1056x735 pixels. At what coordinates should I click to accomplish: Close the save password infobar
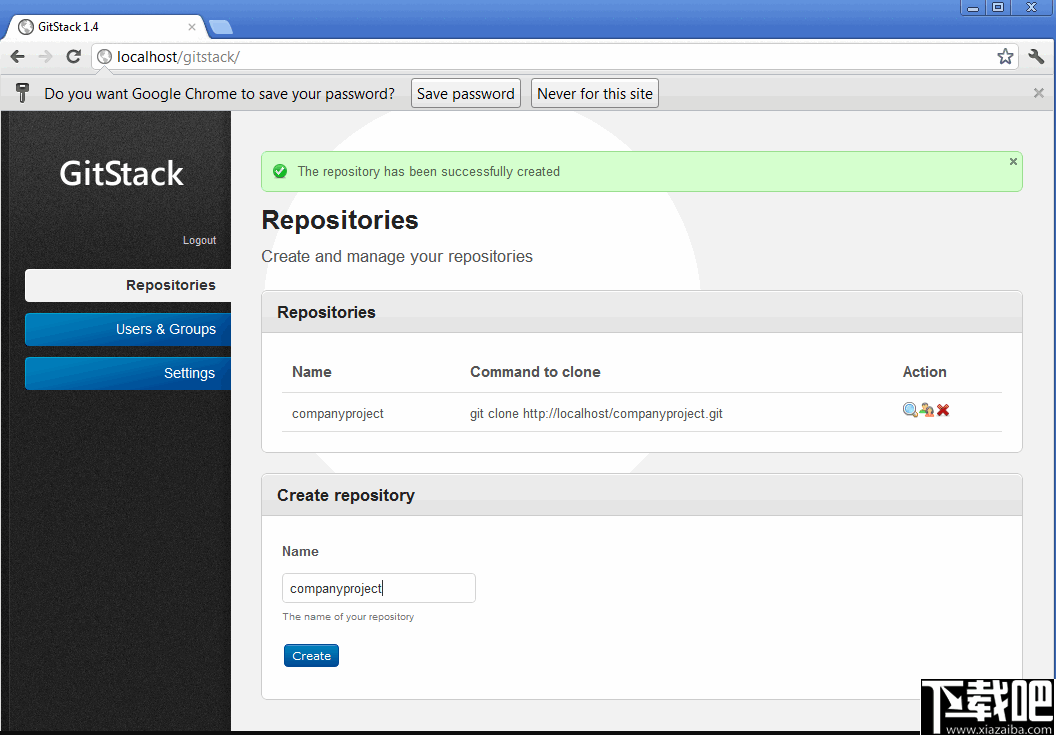click(1038, 93)
